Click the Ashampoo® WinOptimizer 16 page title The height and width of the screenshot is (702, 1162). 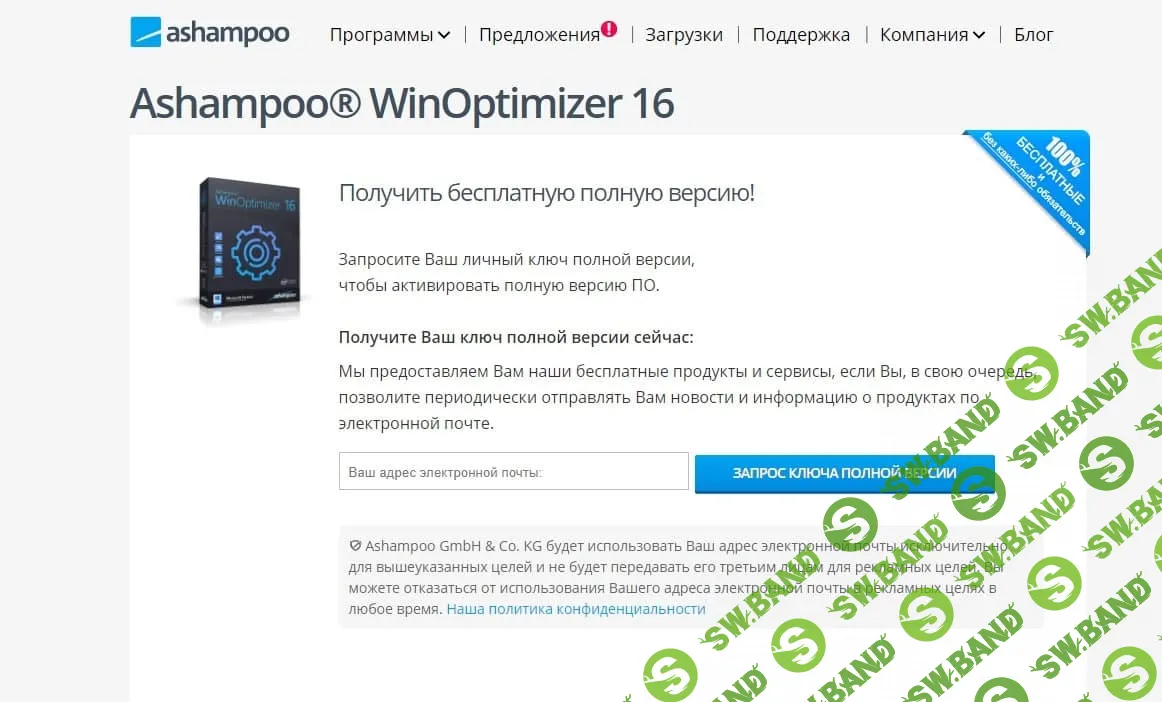402,103
